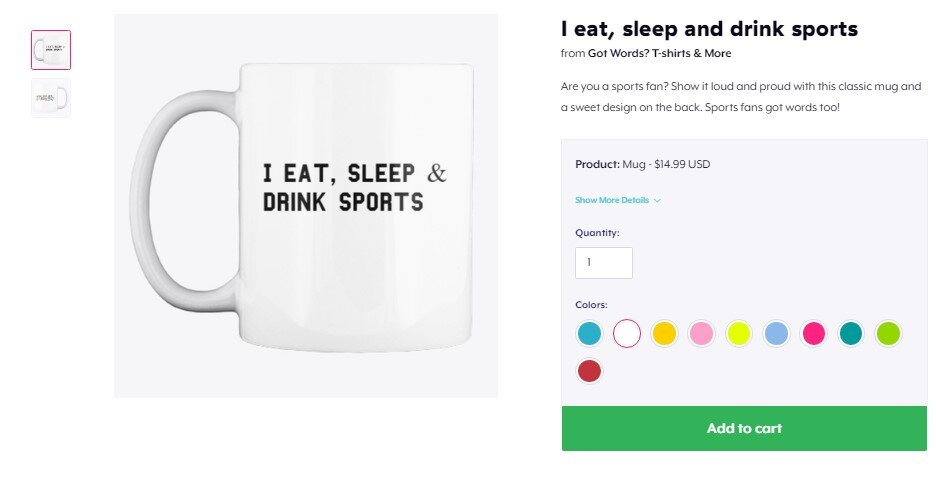View the second mug back thumbnail

(x=51, y=98)
